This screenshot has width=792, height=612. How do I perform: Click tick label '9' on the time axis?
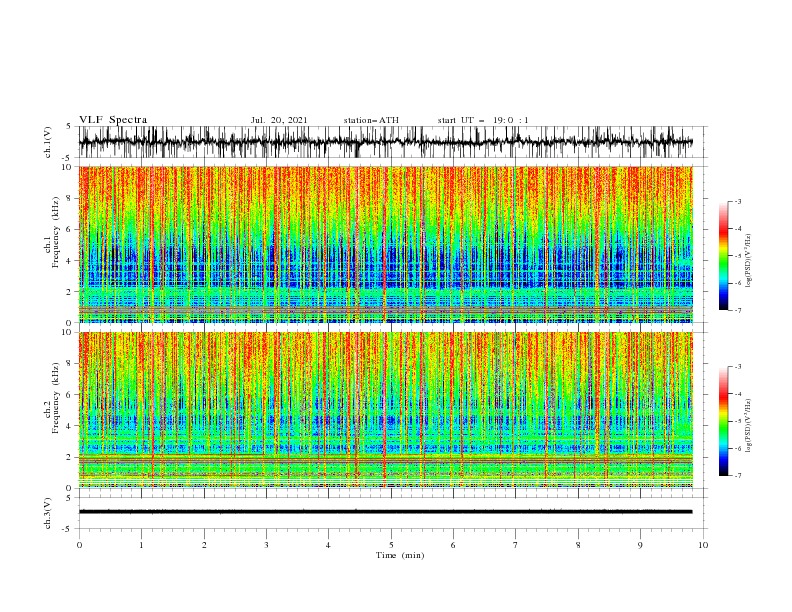click(x=640, y=545)
